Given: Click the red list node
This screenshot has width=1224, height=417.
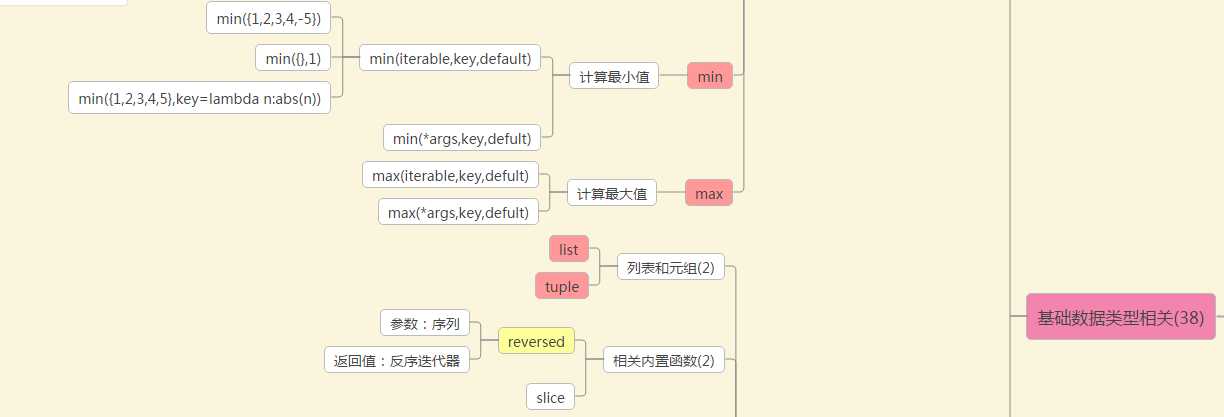Looking at the screenshot, I should (x=569, y=249).
